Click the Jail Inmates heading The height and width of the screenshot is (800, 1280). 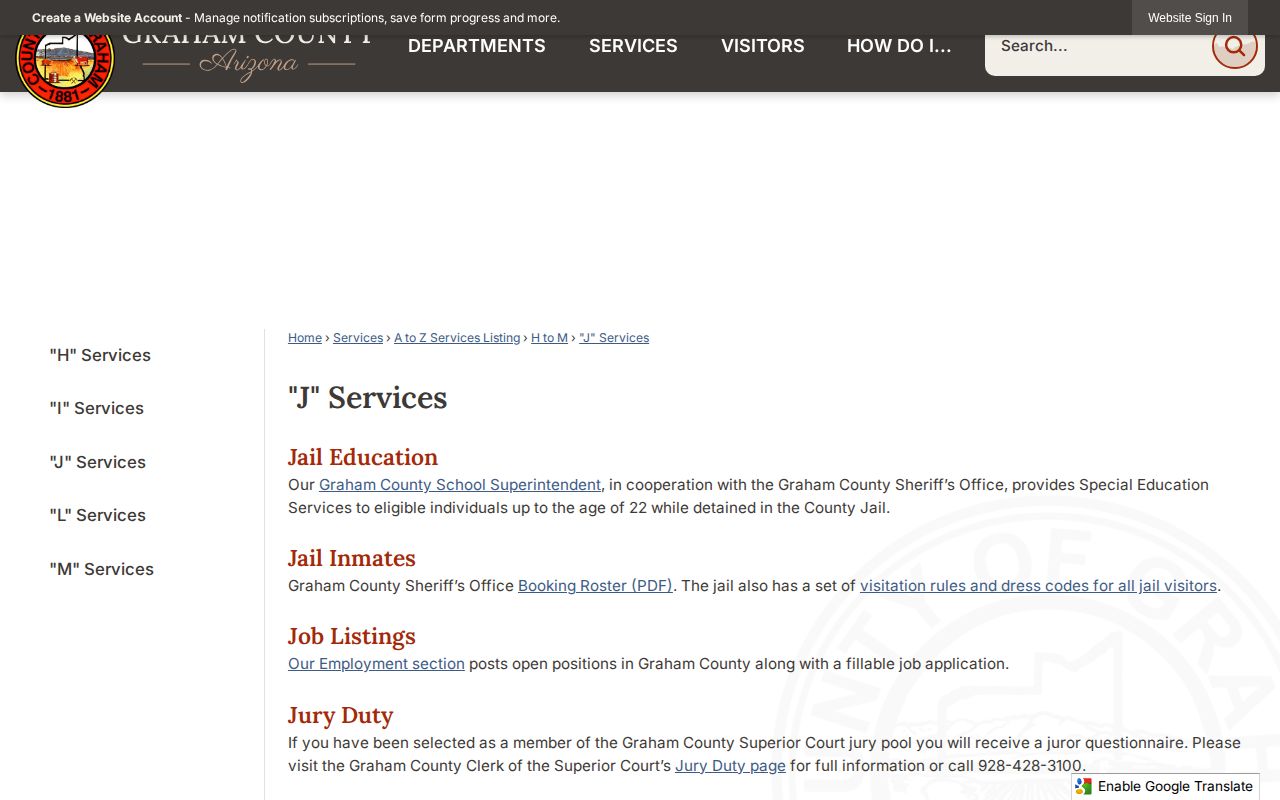tap(352, 558)
